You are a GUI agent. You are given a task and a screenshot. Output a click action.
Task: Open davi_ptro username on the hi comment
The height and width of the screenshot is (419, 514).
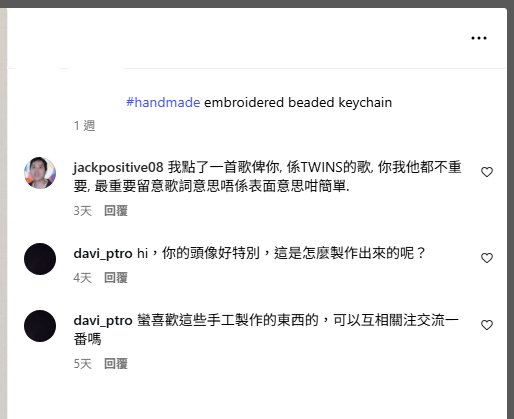coord(103,254)
